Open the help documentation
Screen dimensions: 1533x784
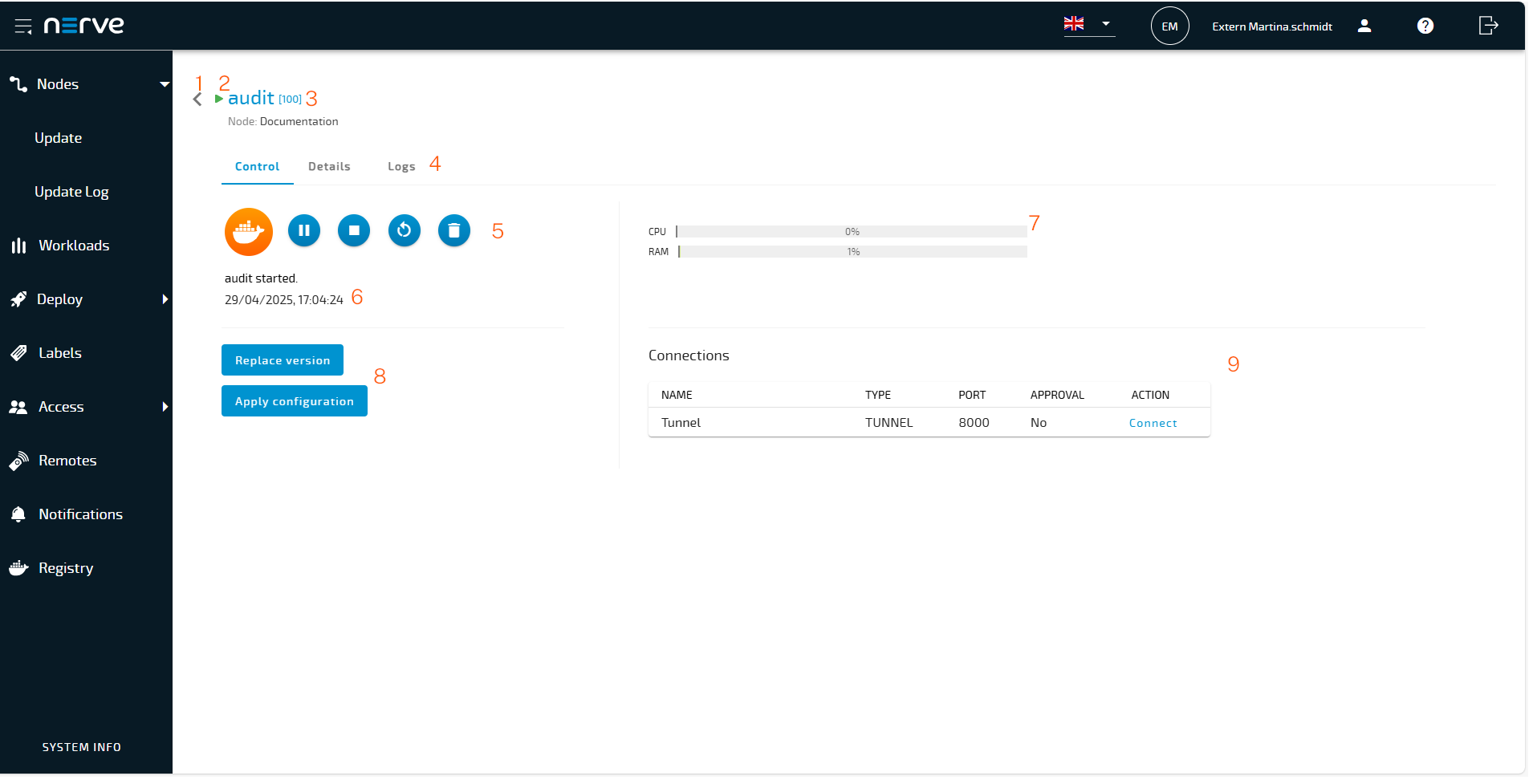(x=1425, y=25)
